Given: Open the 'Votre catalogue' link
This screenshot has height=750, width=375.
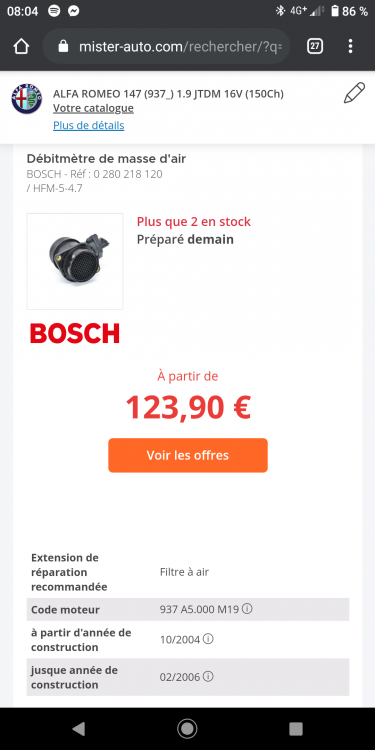Looking at the screenshot, I should pos(93,109).
